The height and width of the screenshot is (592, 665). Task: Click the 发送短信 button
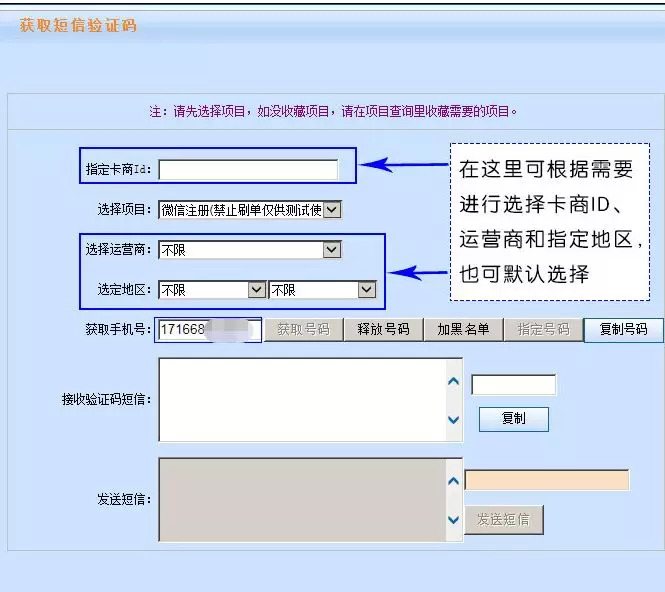[x=504, y=519]
